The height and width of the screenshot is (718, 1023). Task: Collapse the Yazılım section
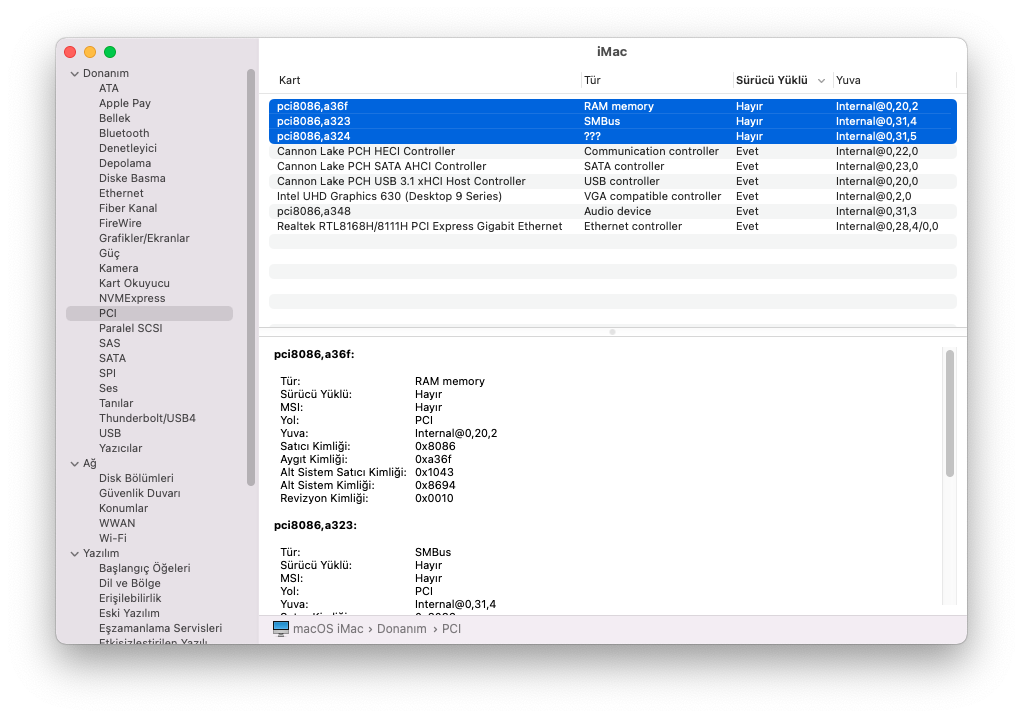(x=74, y=554)
